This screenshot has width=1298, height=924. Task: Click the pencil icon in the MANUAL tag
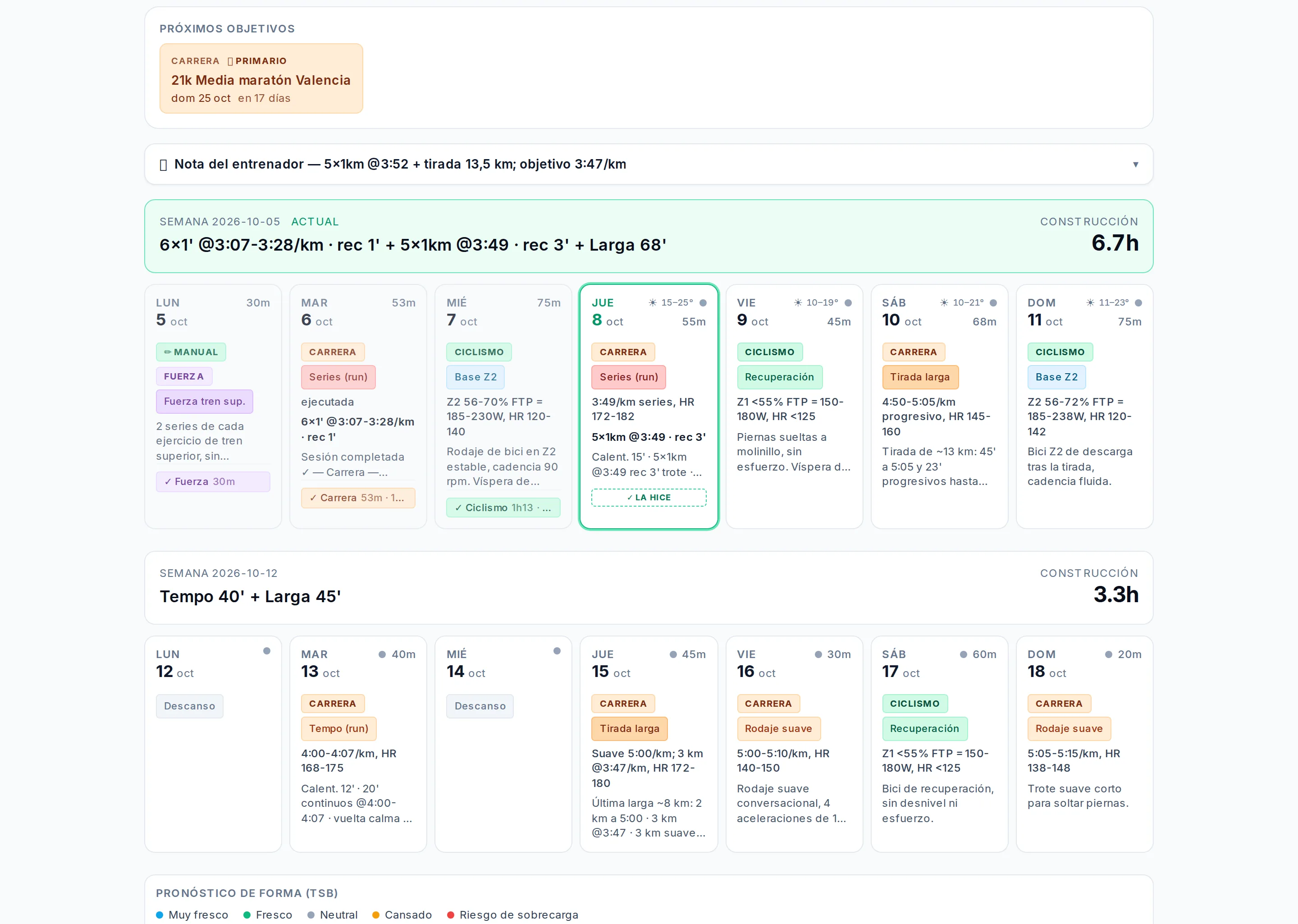(167, 352)
